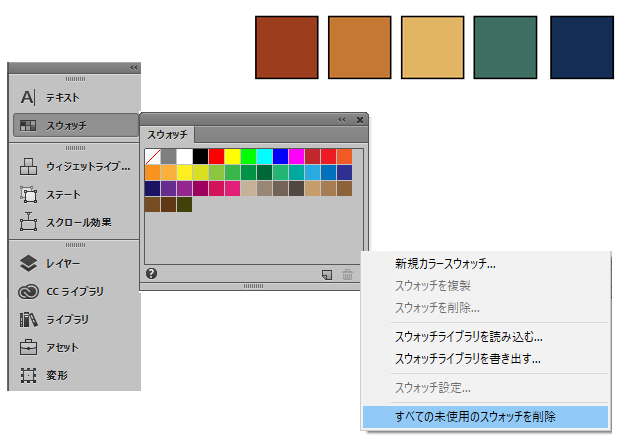Click the rust red color square on canvas

coord(287,47)
